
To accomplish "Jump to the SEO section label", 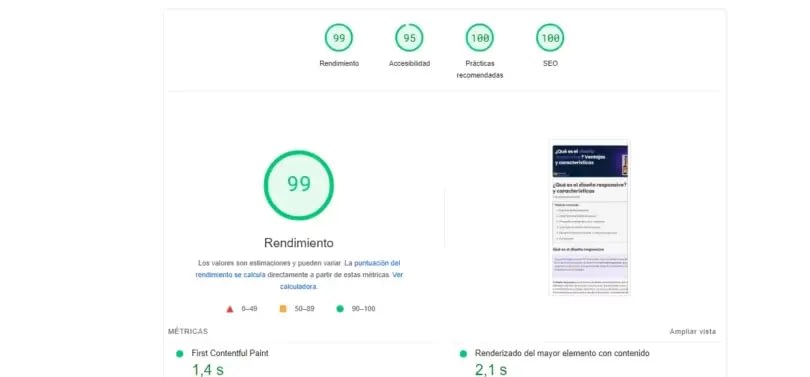I will click(x=550, y=64).
